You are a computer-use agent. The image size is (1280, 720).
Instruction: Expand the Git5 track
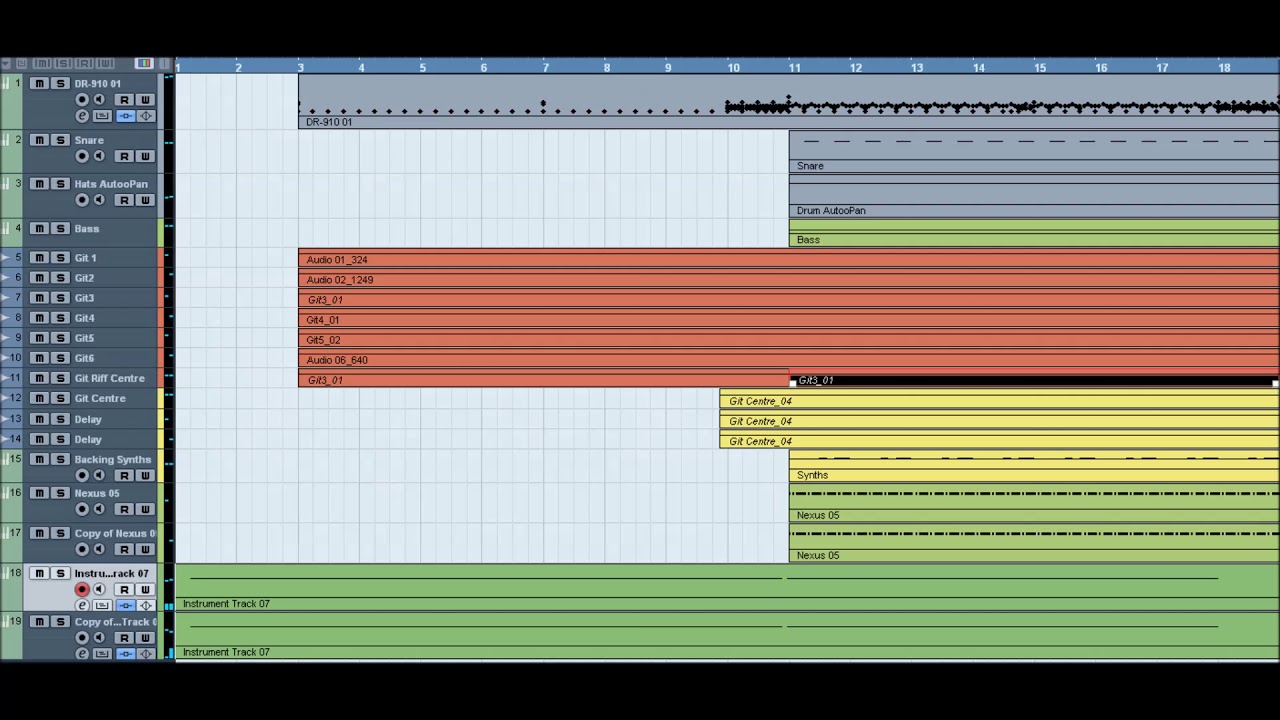pos(6,338)
